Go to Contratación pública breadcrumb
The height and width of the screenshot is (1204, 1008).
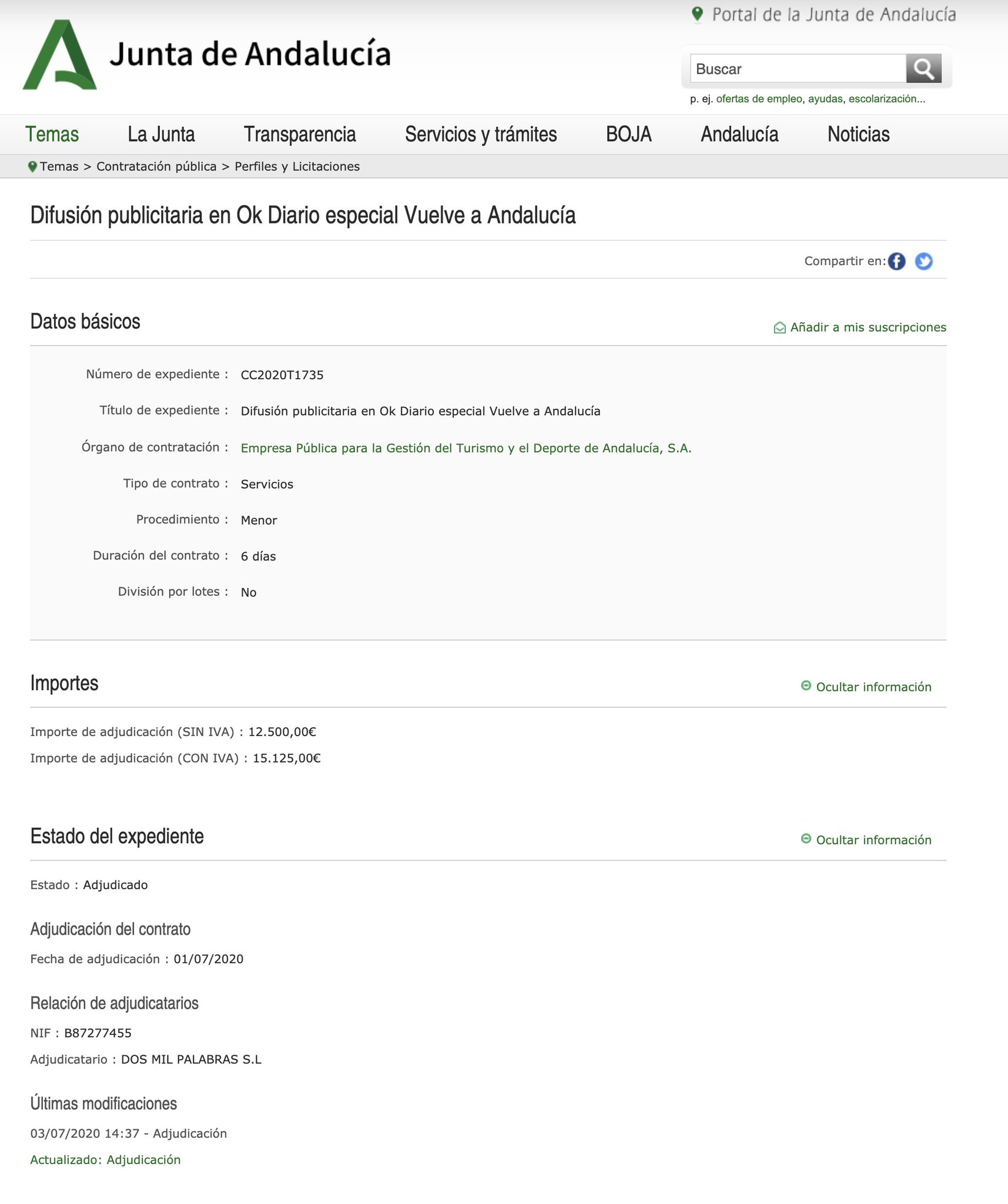pos(156,166)
